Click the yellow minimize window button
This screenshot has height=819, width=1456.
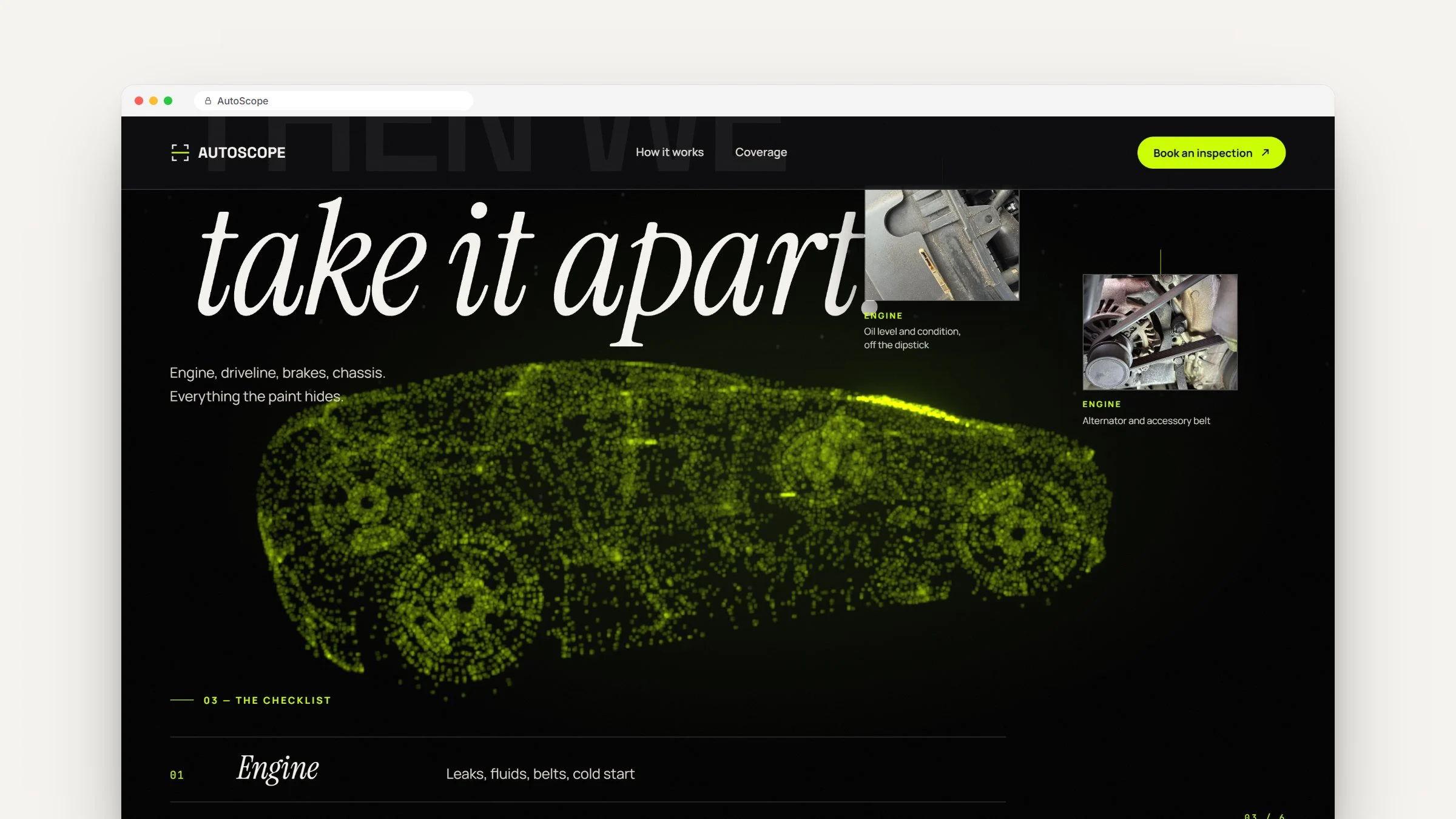coord(153,101)
